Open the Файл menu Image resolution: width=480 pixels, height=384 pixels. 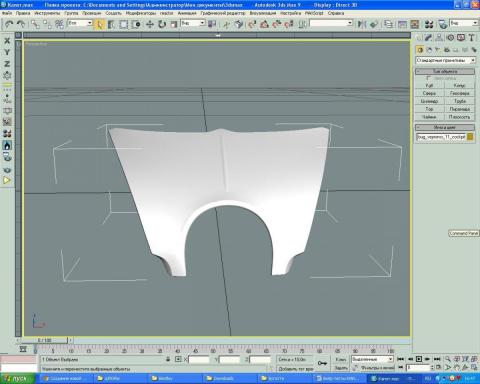click(7, 13)
